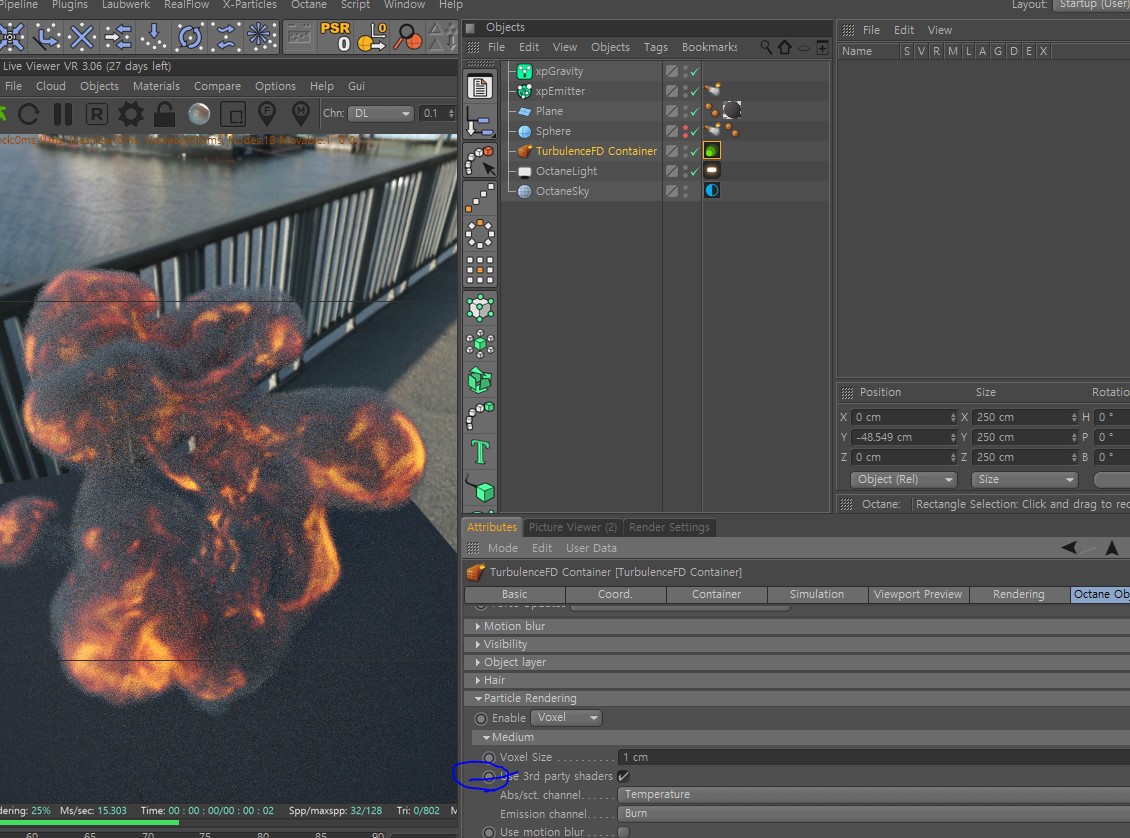Collapse the Medium section
Image resolution: width=1130 pixels, height=838 pixels.
coord(512,737)
